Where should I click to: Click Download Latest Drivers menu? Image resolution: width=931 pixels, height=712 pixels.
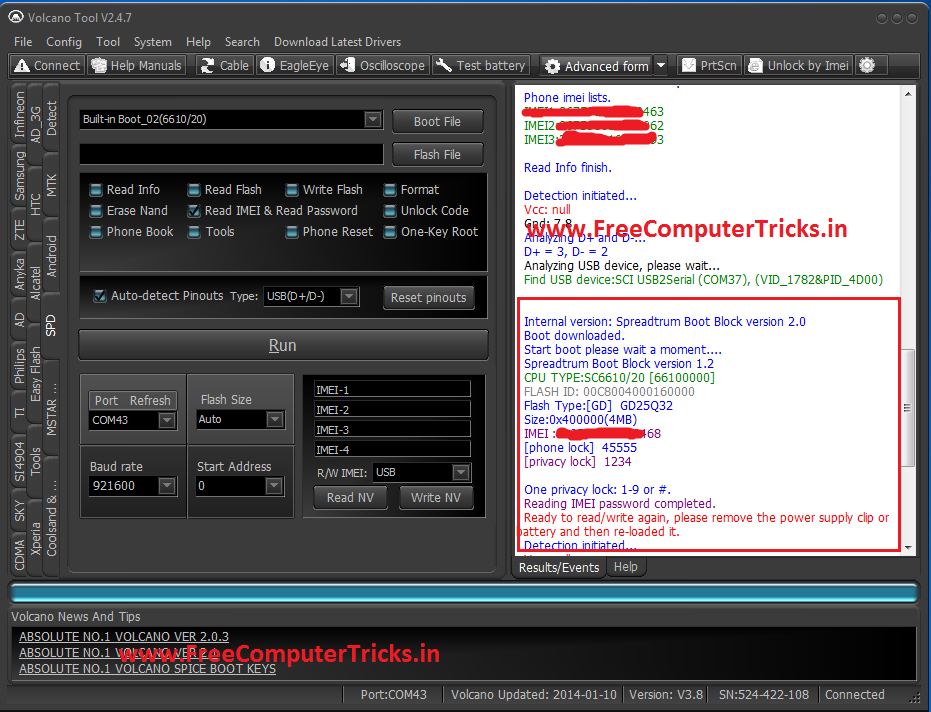point(337,42)
